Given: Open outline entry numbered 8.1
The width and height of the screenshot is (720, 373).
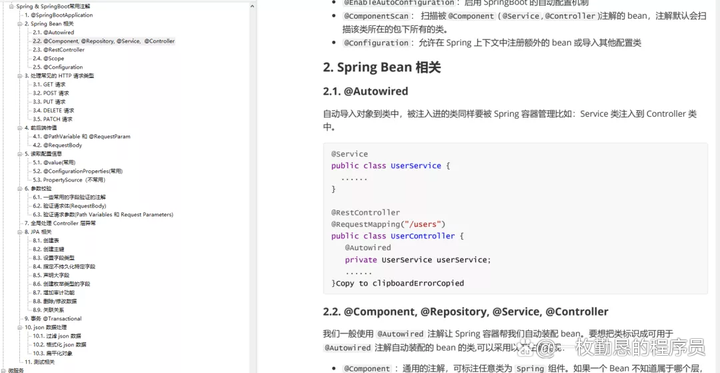Looking at the screenshot, I should coord(46,241).
